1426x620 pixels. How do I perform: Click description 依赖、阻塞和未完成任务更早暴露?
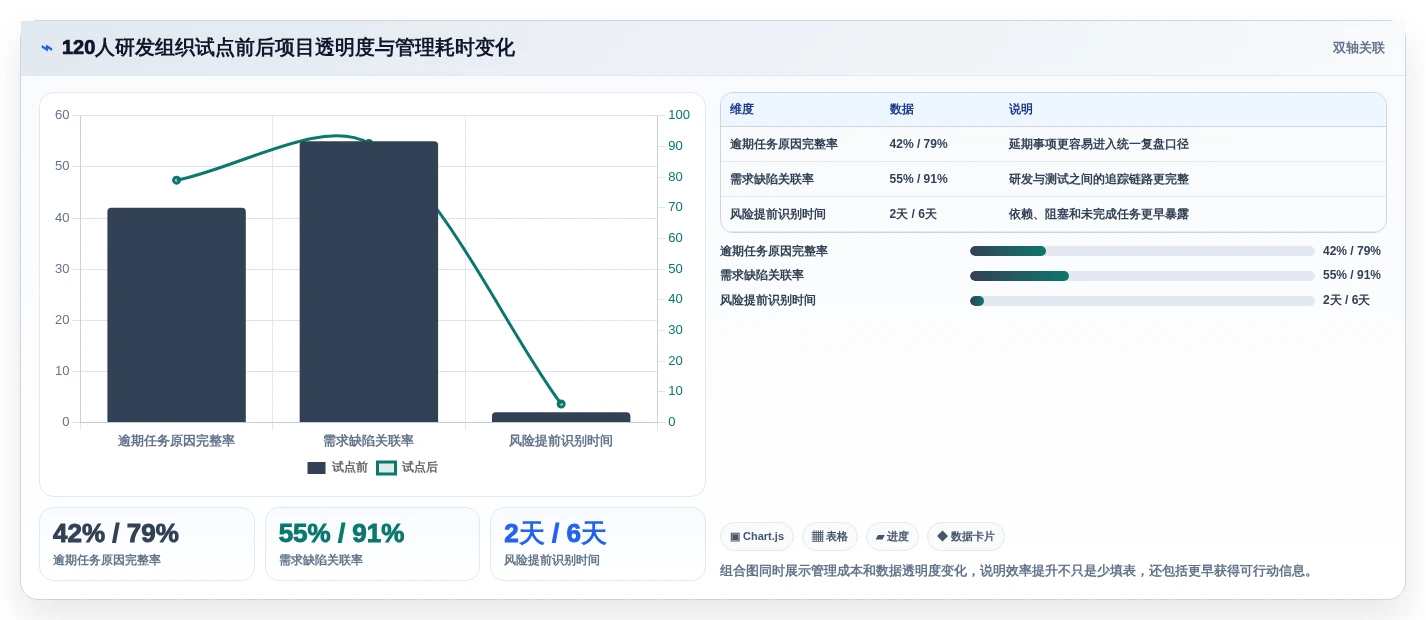(1099, 214)
